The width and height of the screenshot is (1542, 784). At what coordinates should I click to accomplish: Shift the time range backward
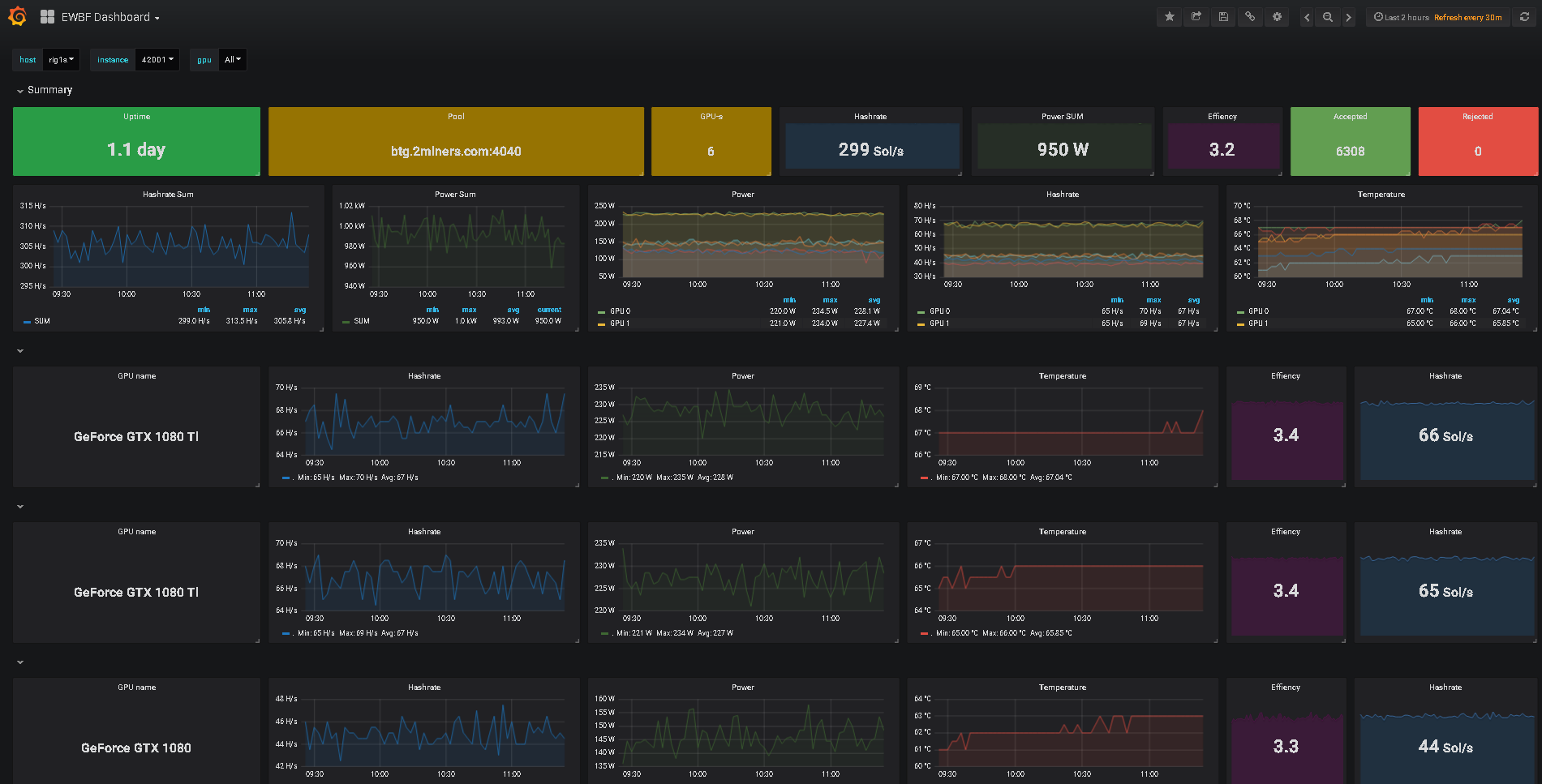pyautogui.click(x=1306, y=17)
